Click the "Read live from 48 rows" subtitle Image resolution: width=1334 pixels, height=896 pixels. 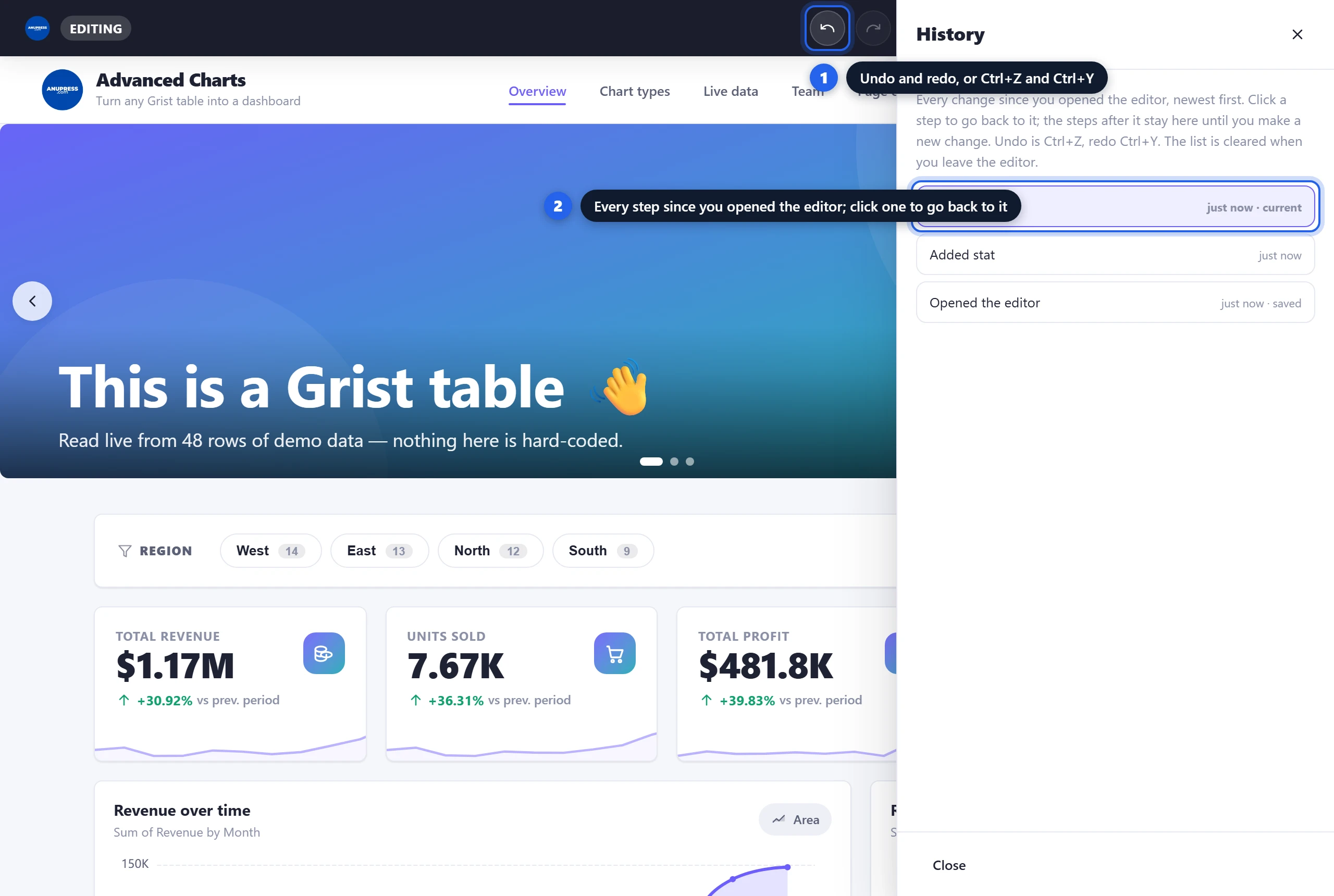341,441
